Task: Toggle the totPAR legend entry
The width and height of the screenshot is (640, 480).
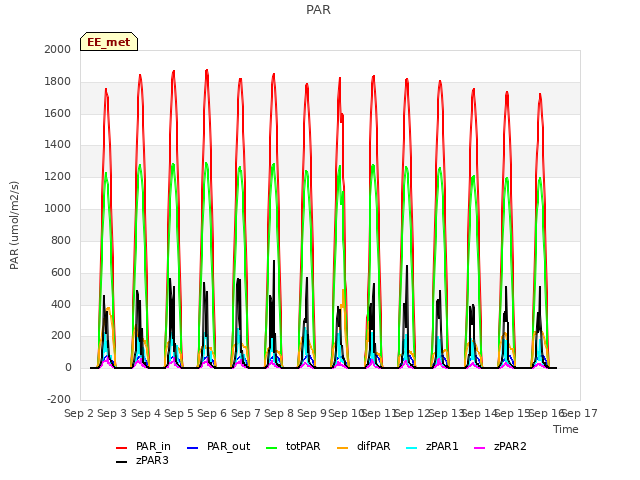Action: [x=293, y=447]
